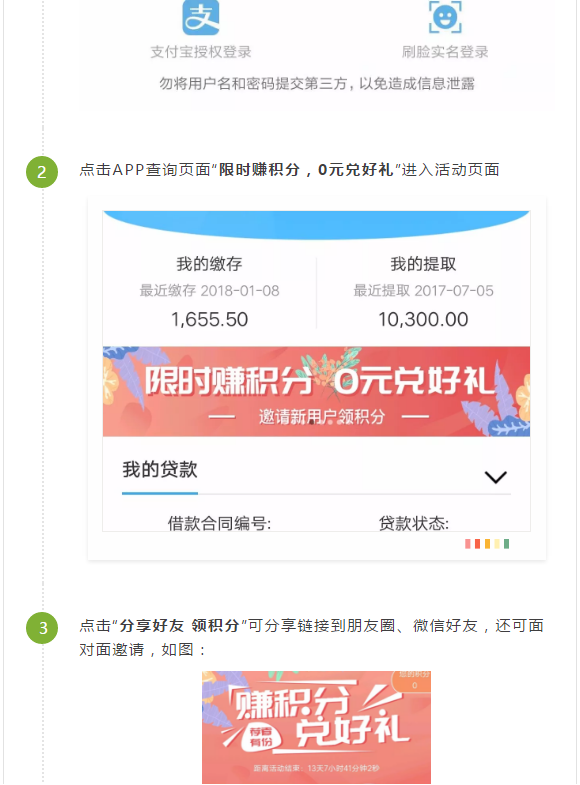Tap the face-scan real-name login icon

[x=445, y=17]
